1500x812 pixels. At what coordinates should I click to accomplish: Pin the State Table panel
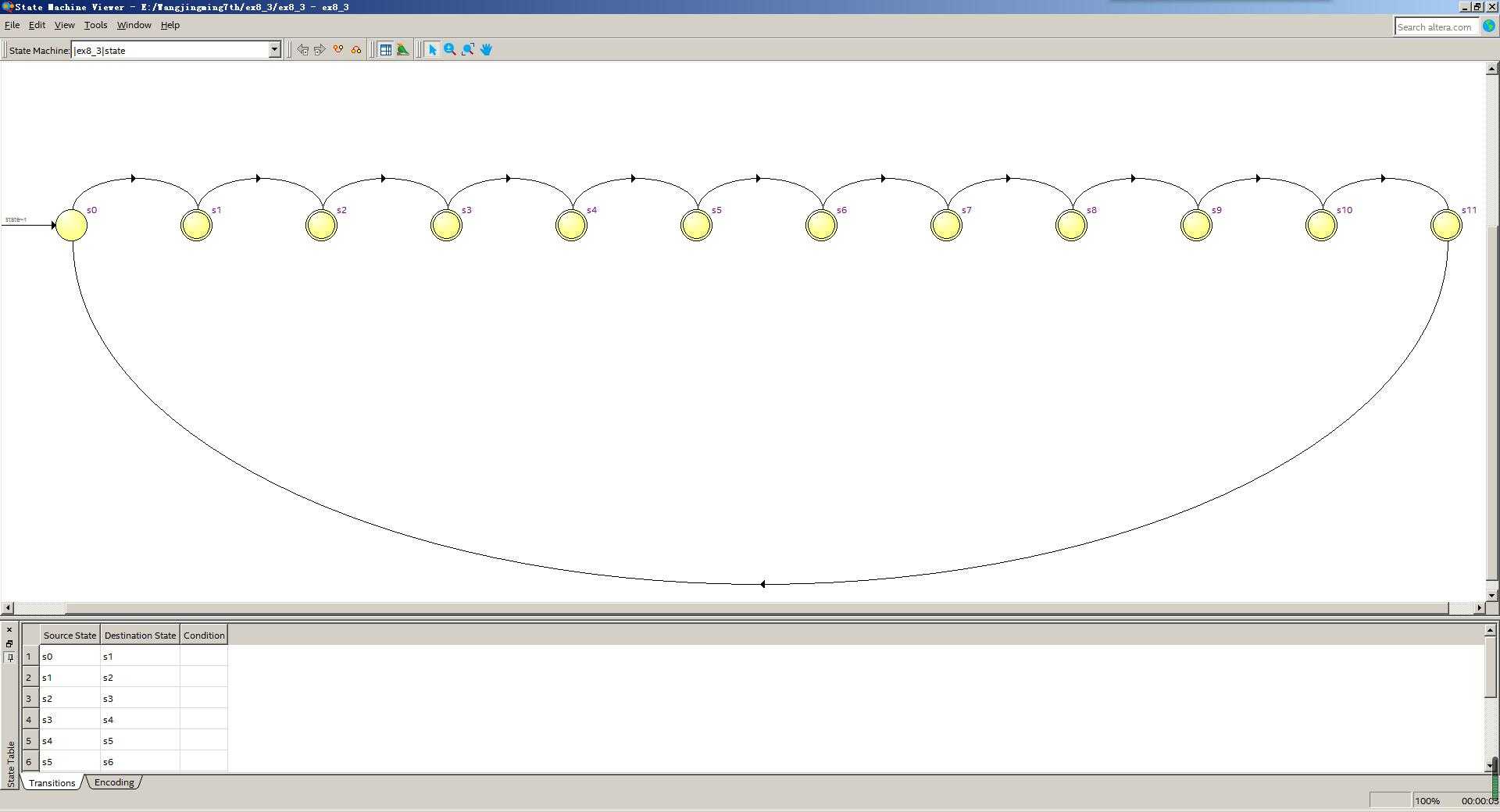pos(9,657)
